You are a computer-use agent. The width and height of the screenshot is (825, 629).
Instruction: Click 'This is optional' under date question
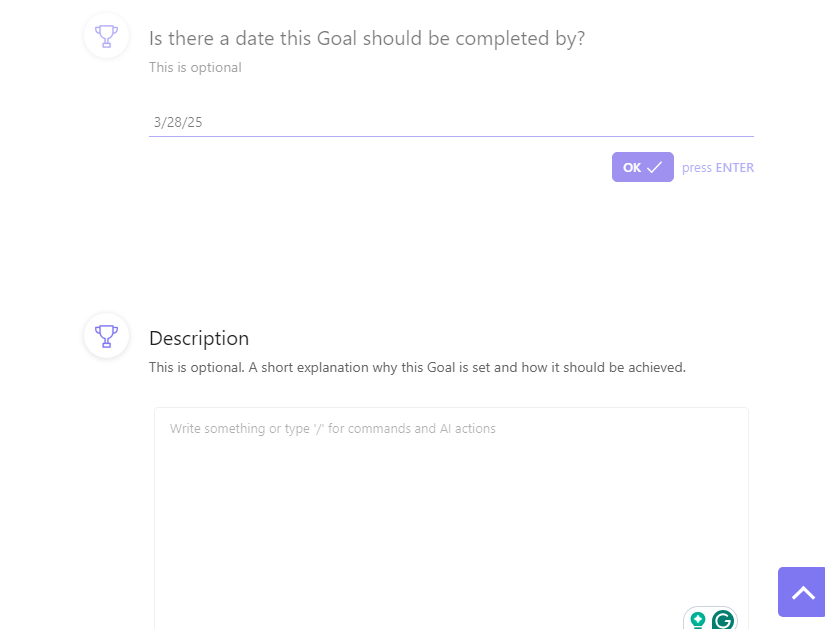pyautogui.click(x=195, y=68)
